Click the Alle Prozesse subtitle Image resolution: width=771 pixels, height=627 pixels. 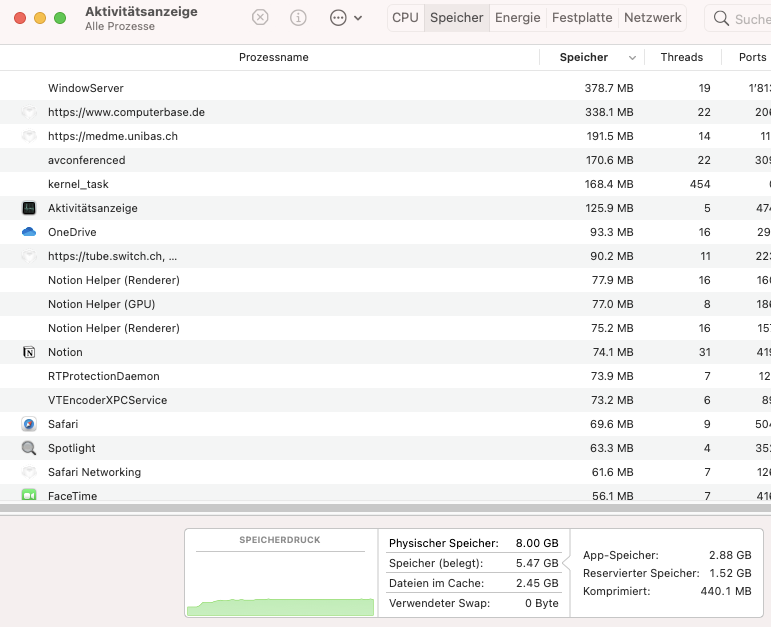click(120, 27)
